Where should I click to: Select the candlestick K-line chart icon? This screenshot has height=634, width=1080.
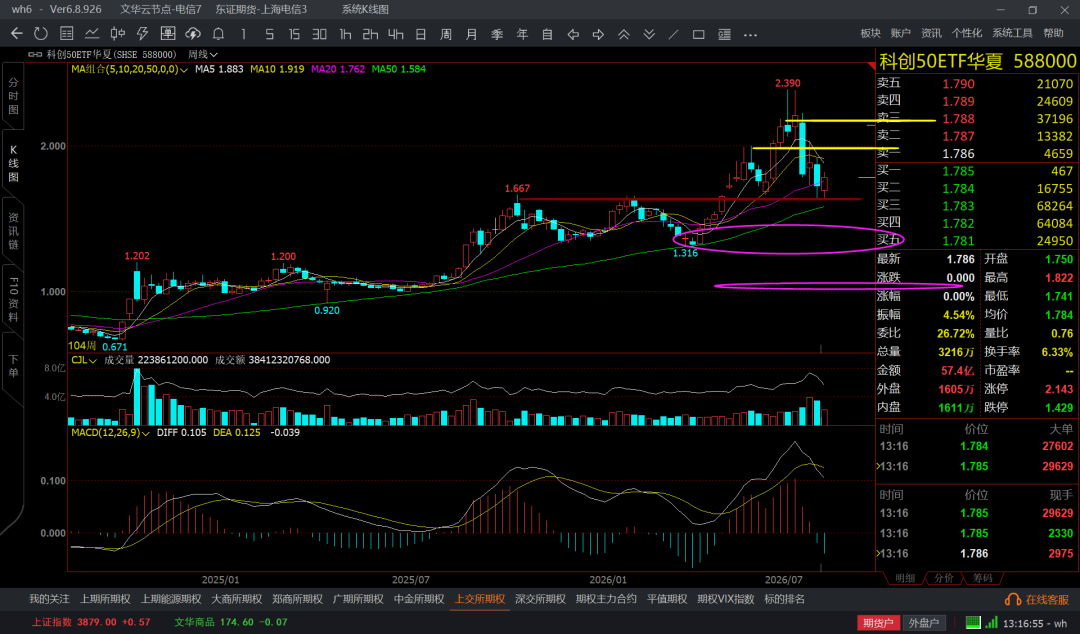[118, 34]
